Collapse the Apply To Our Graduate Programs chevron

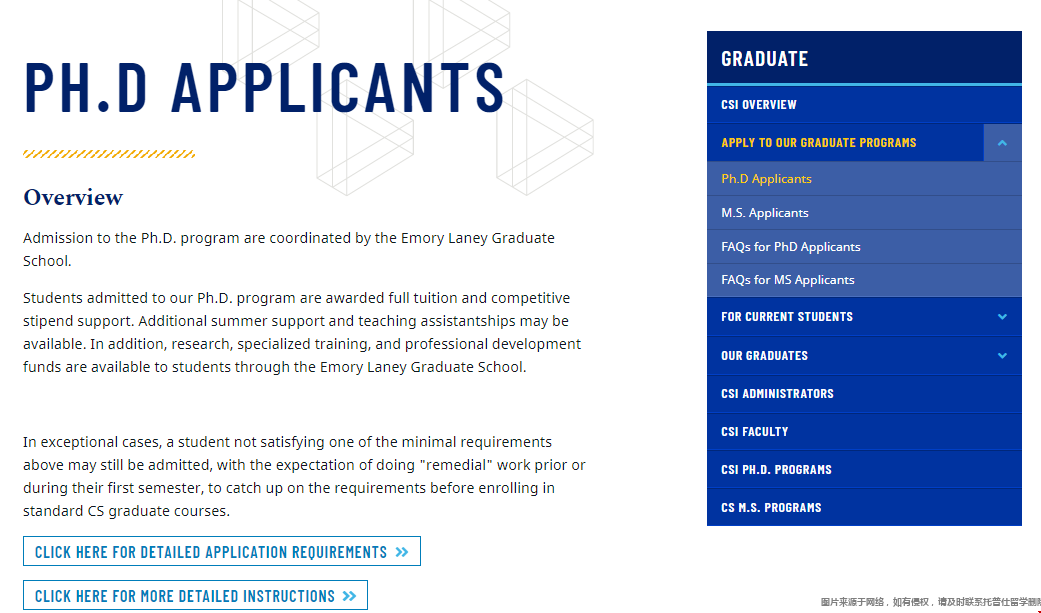click(x=1002, y=143)
